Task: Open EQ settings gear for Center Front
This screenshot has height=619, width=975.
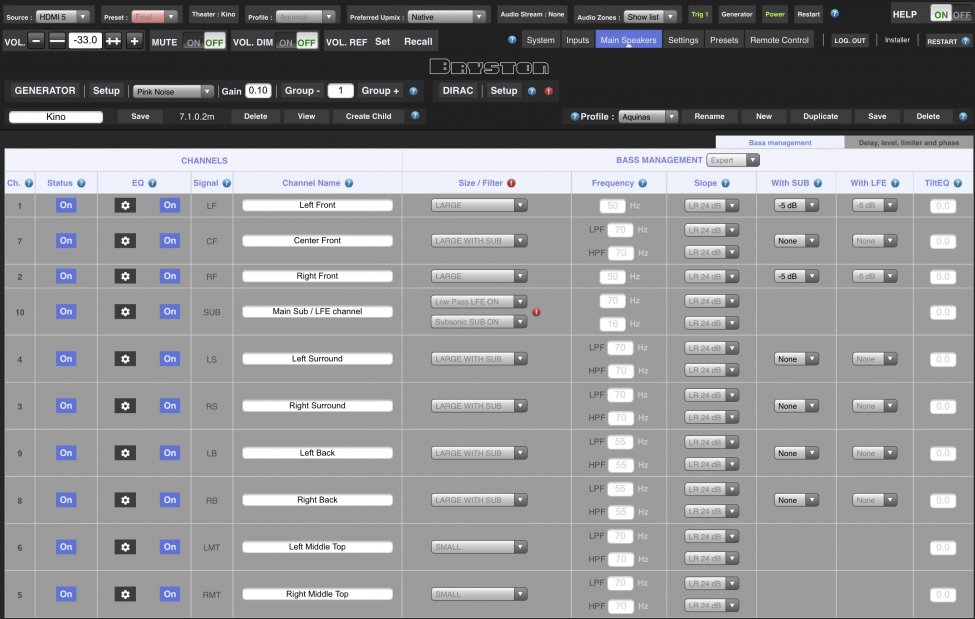Action: (x=125, y=241)
